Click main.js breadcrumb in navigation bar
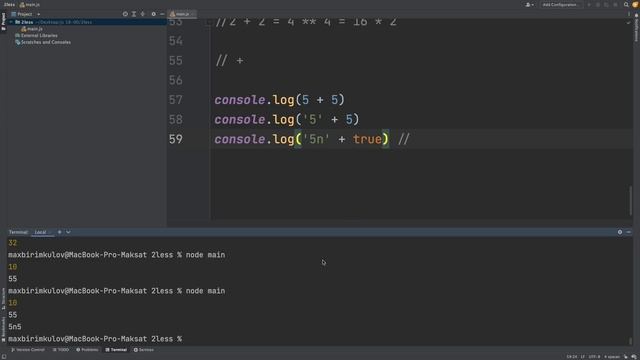The height and width of the screenshot is (360, 640). (30, 4)
